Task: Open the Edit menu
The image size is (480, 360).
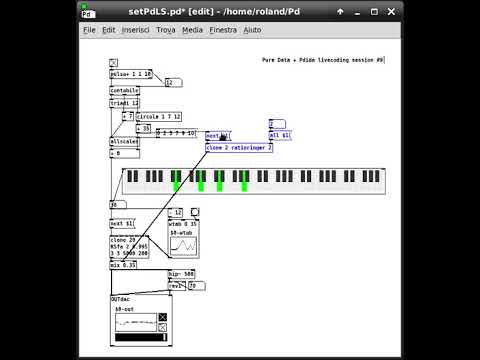Action: [108, 30]
